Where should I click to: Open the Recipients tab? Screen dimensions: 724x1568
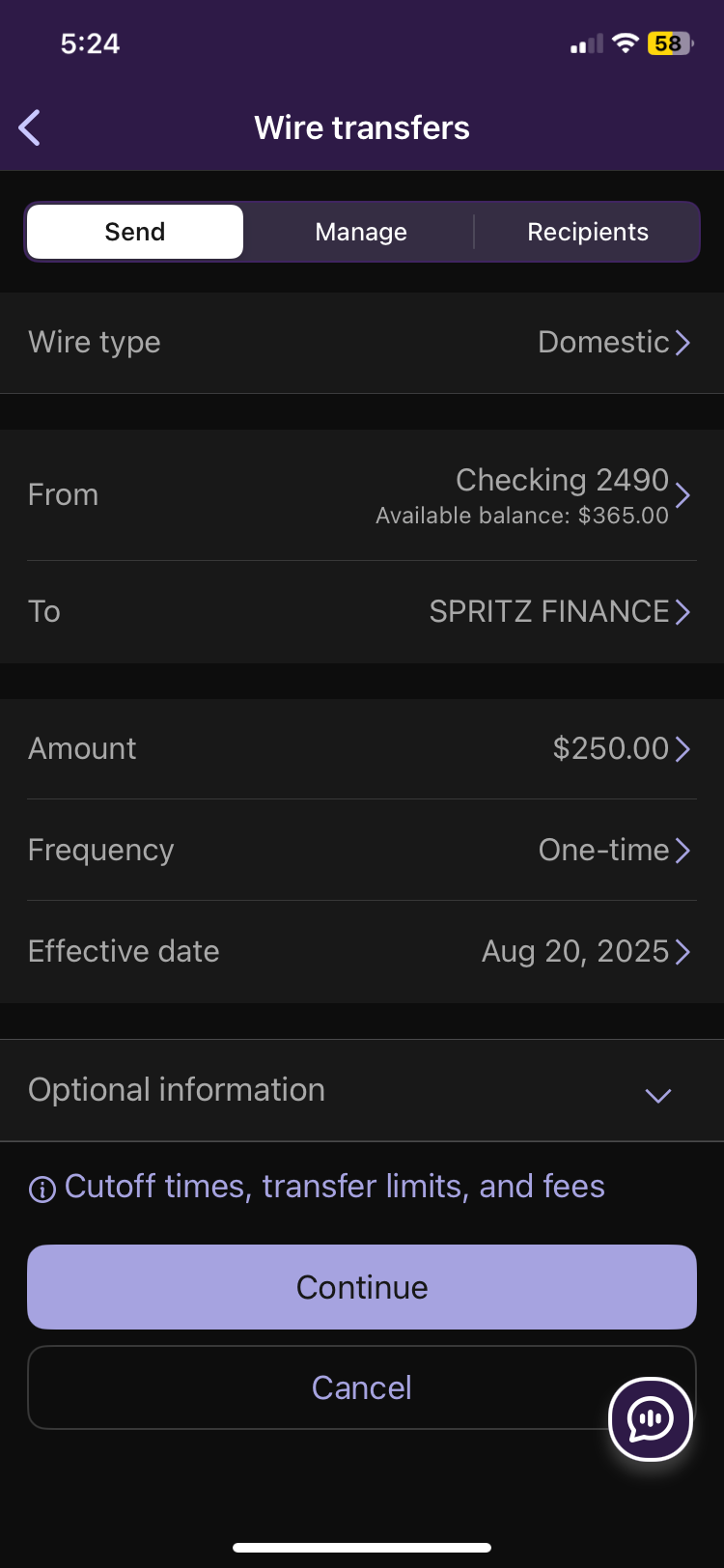[x=587, y=232]
